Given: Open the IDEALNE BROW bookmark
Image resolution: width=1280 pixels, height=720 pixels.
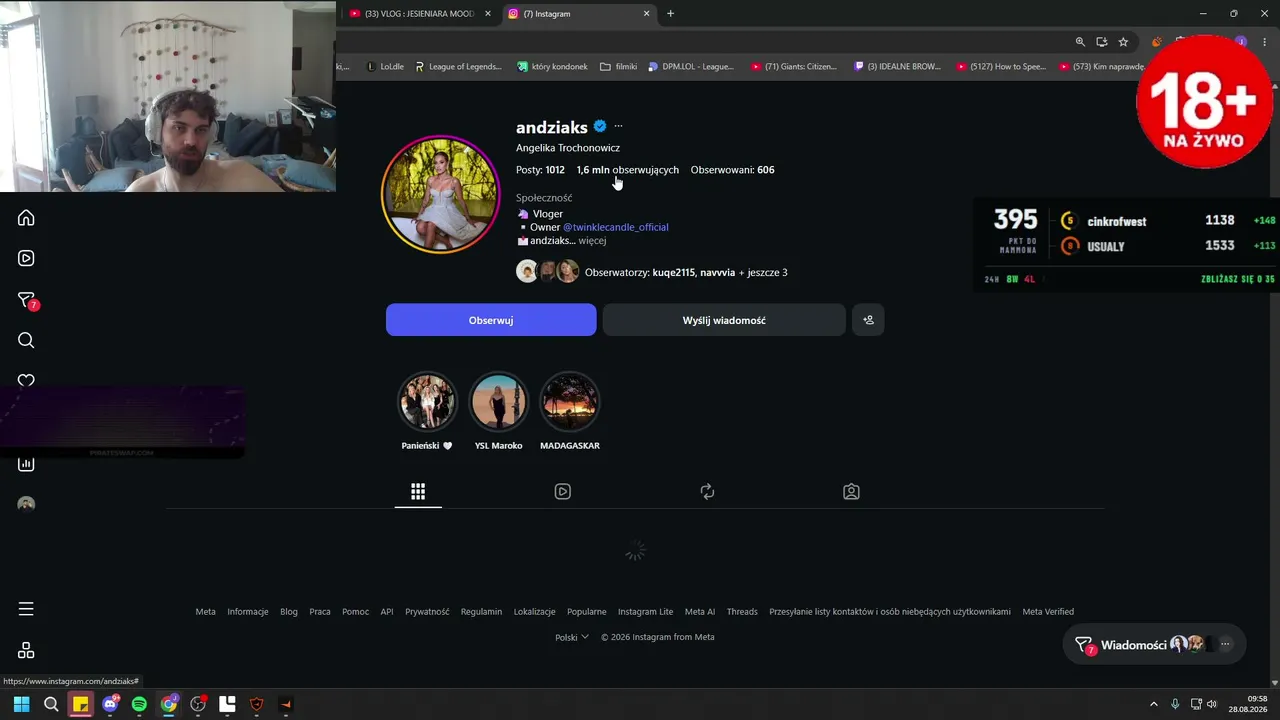Looking at the screenshot, I should click(897, 67).
